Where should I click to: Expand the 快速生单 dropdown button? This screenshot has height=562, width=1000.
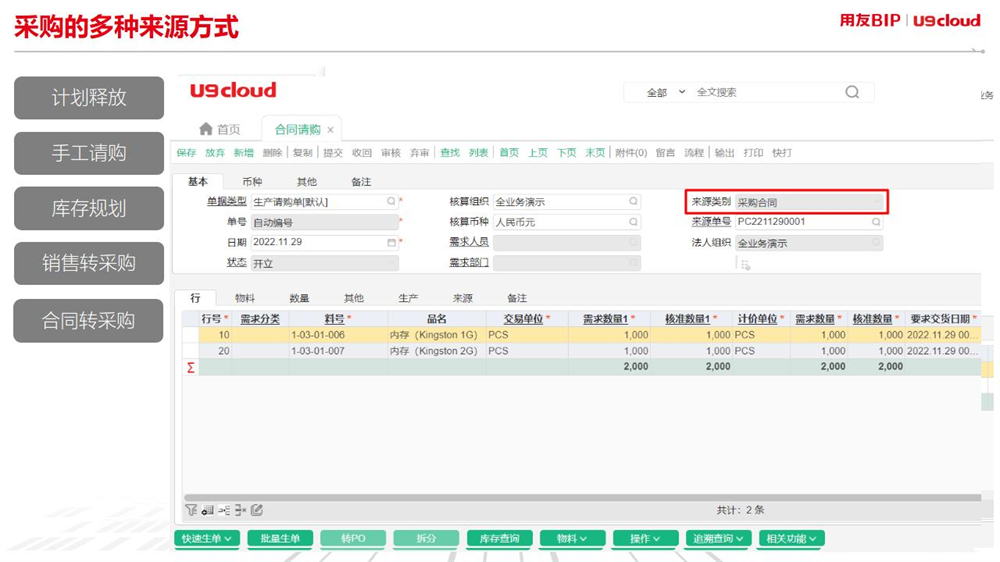[x=207, y=538]
